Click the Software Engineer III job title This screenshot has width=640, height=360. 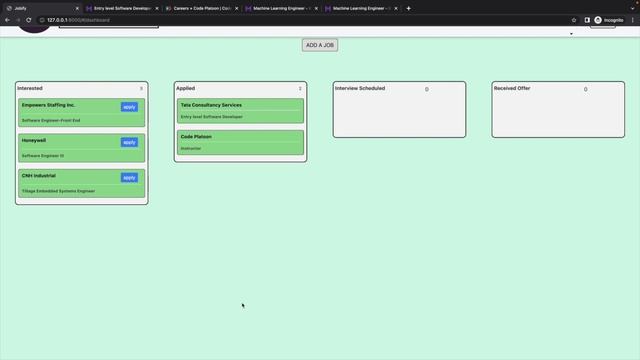click(43, 156)
